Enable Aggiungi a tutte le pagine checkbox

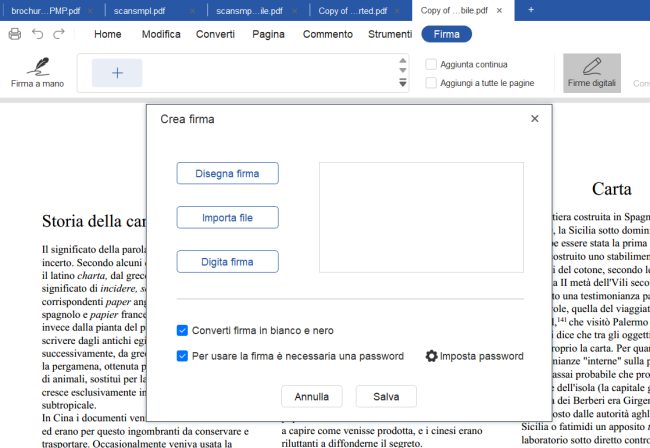coord(431,83)
